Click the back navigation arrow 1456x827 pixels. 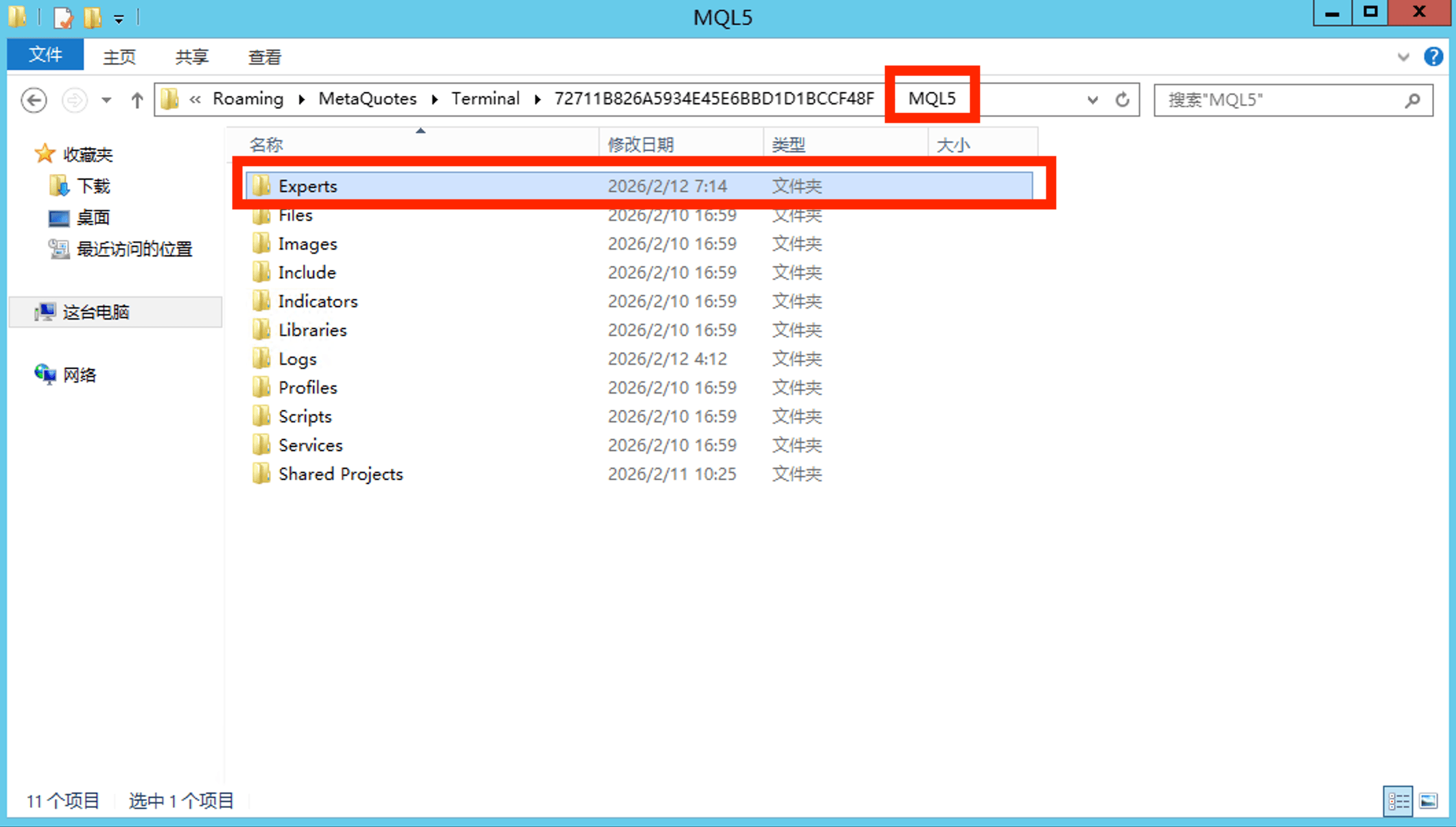click(x=34, y=100)
